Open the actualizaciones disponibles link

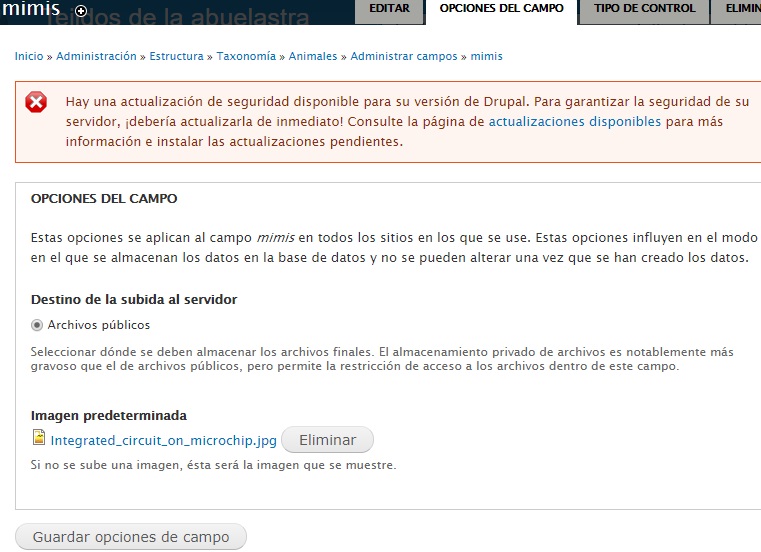tap(575, 121)
